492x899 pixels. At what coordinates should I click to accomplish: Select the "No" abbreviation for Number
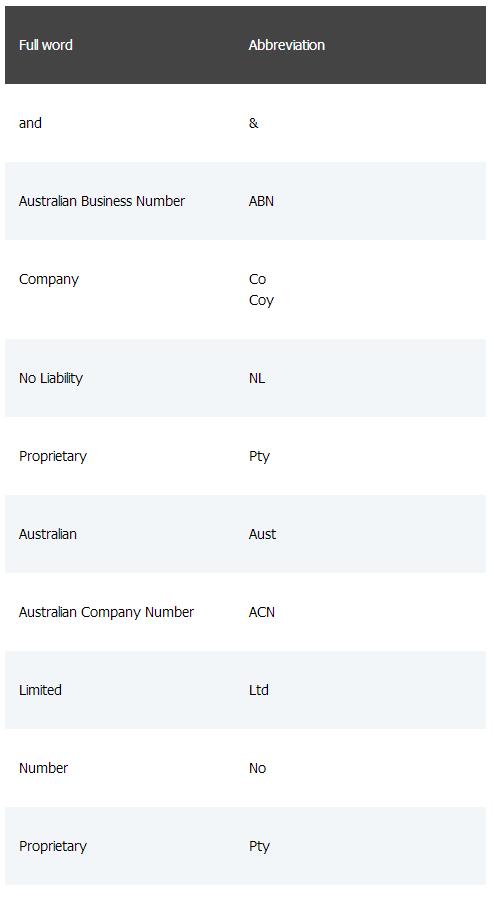[x=257, y=768]
